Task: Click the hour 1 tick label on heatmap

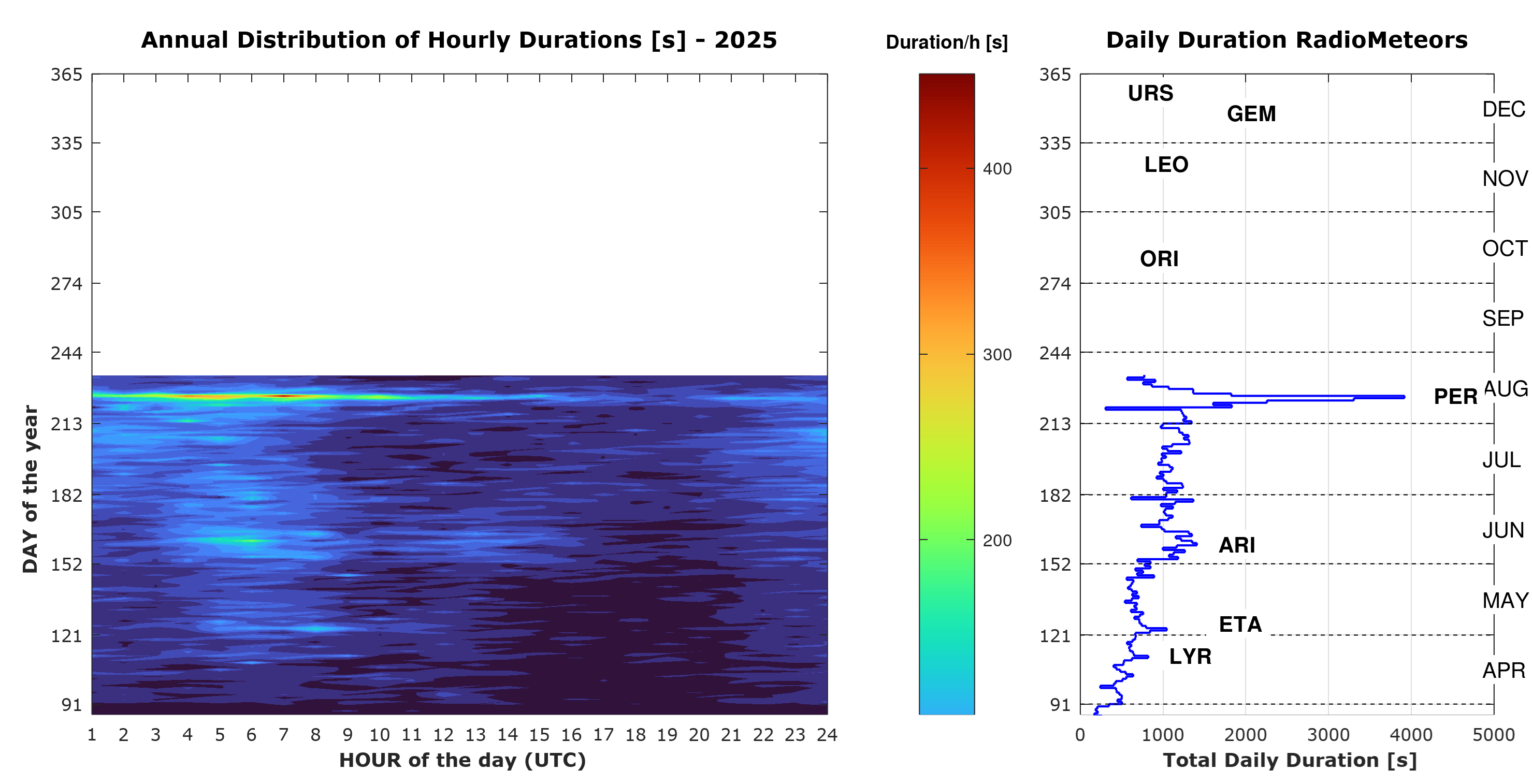Action: click(x=92, y=735)
